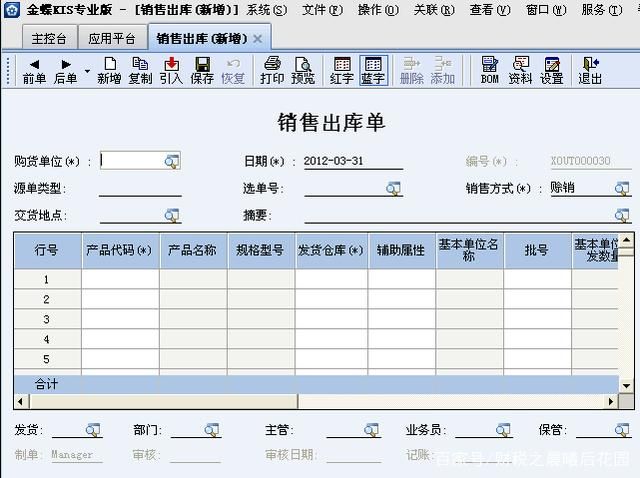Open the 资料 info icon

tap(520, 71)
